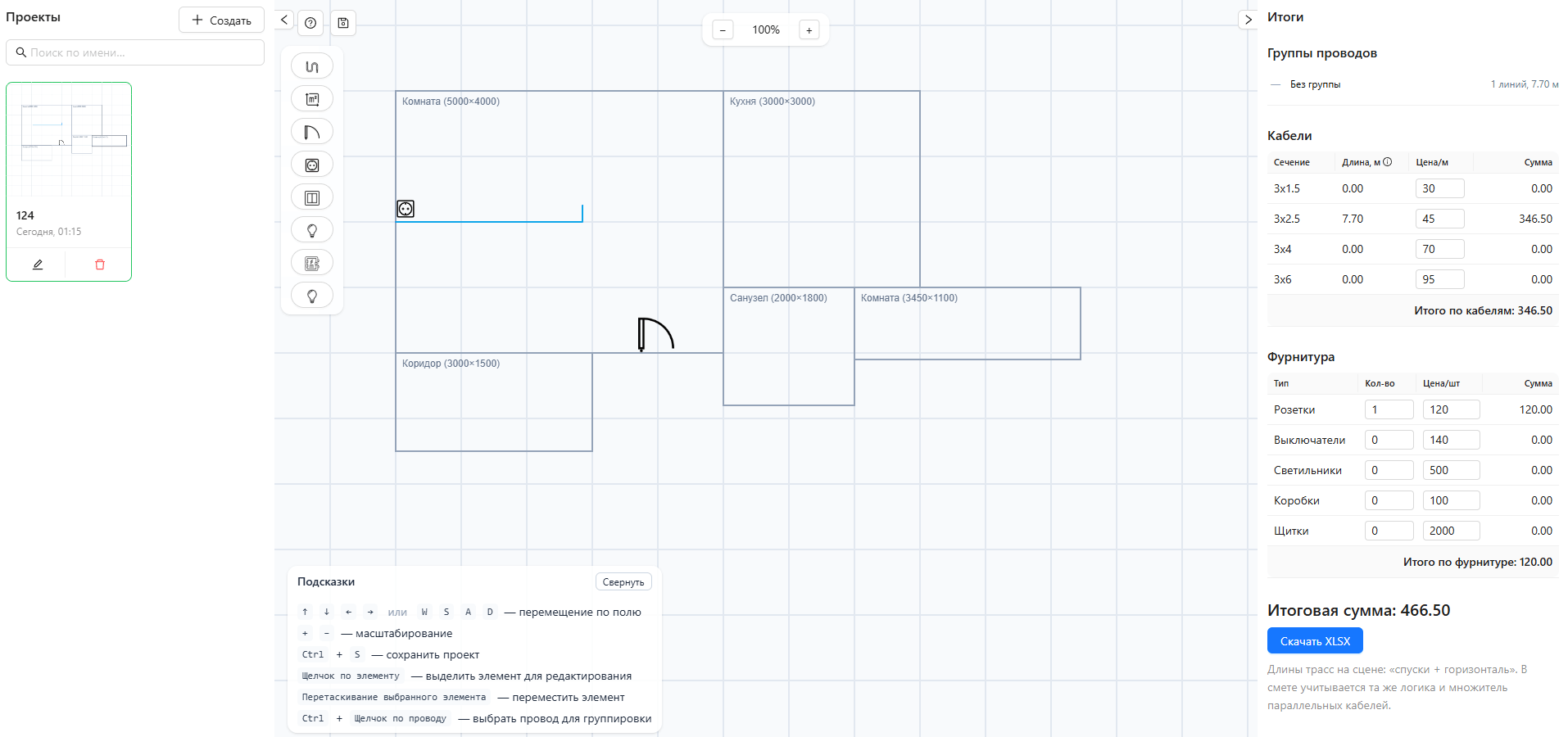Collapse the Итоги panel
1568x737 pixels.
coord(1248,20)
